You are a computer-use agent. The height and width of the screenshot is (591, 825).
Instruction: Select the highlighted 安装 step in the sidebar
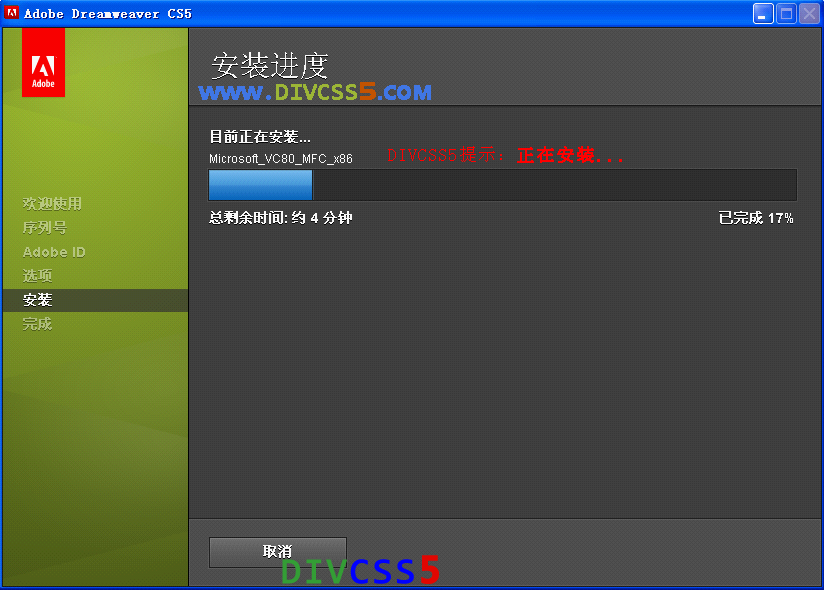coord(95,300)
